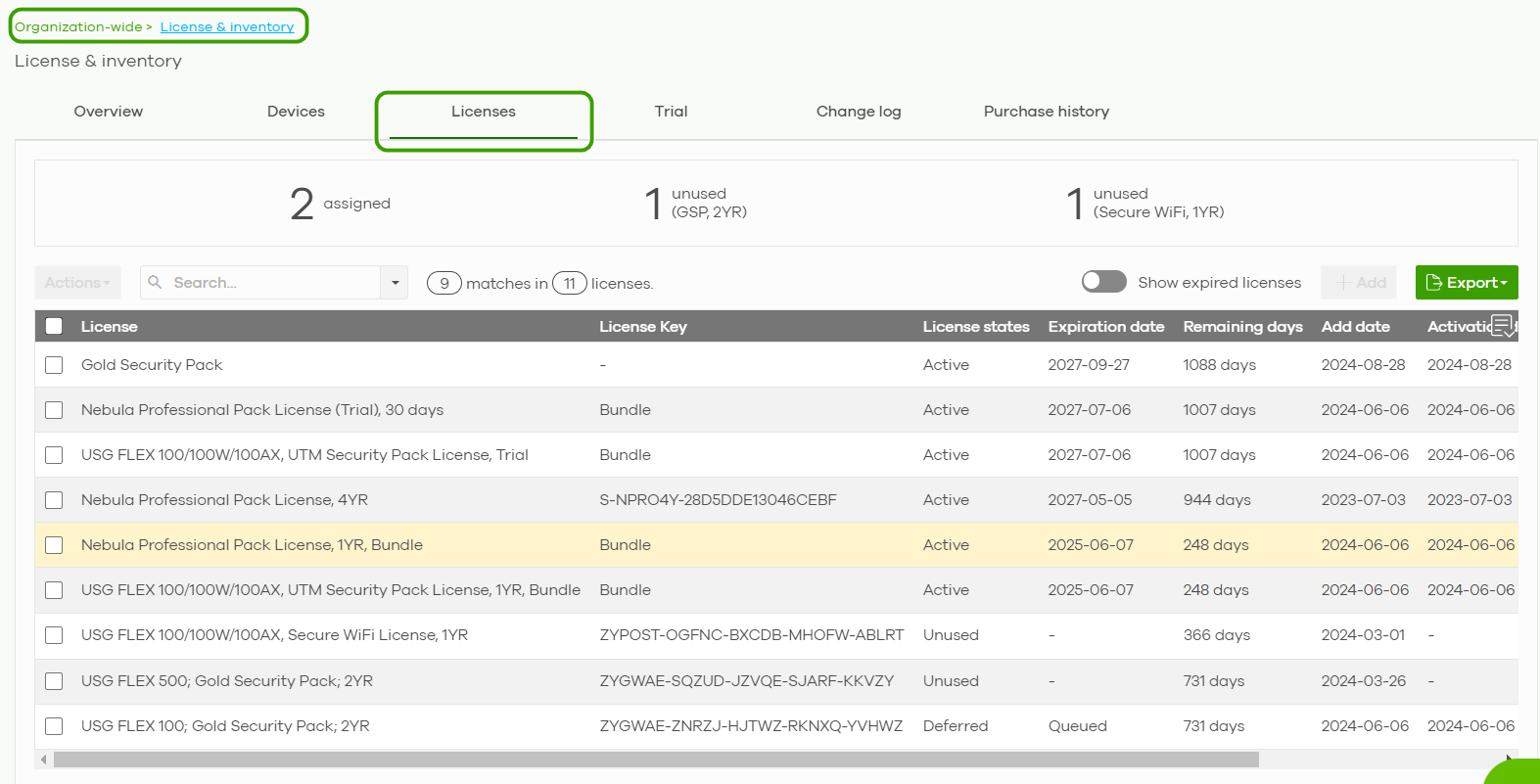
Task: Click the License & inventory breadcrumb link
Action: coord(227,26)
